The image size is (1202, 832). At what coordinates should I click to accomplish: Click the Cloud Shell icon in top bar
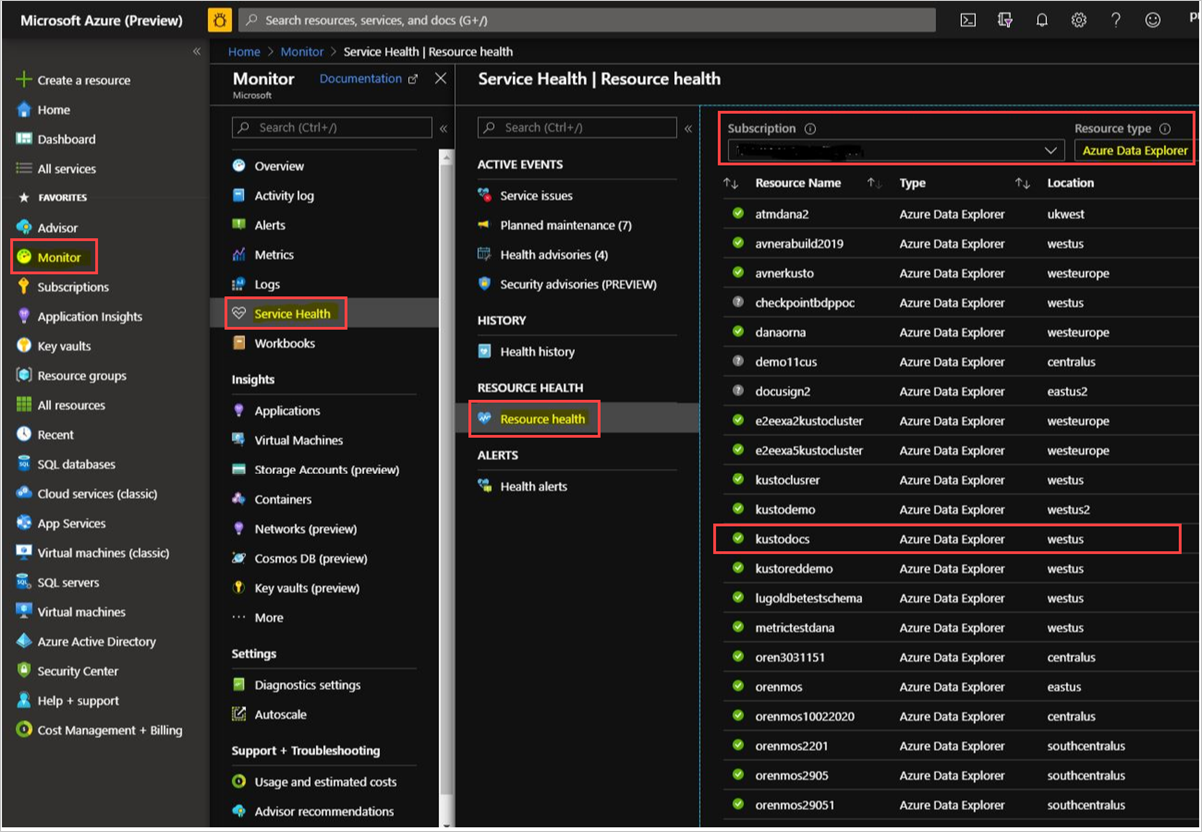coord(968,20)
